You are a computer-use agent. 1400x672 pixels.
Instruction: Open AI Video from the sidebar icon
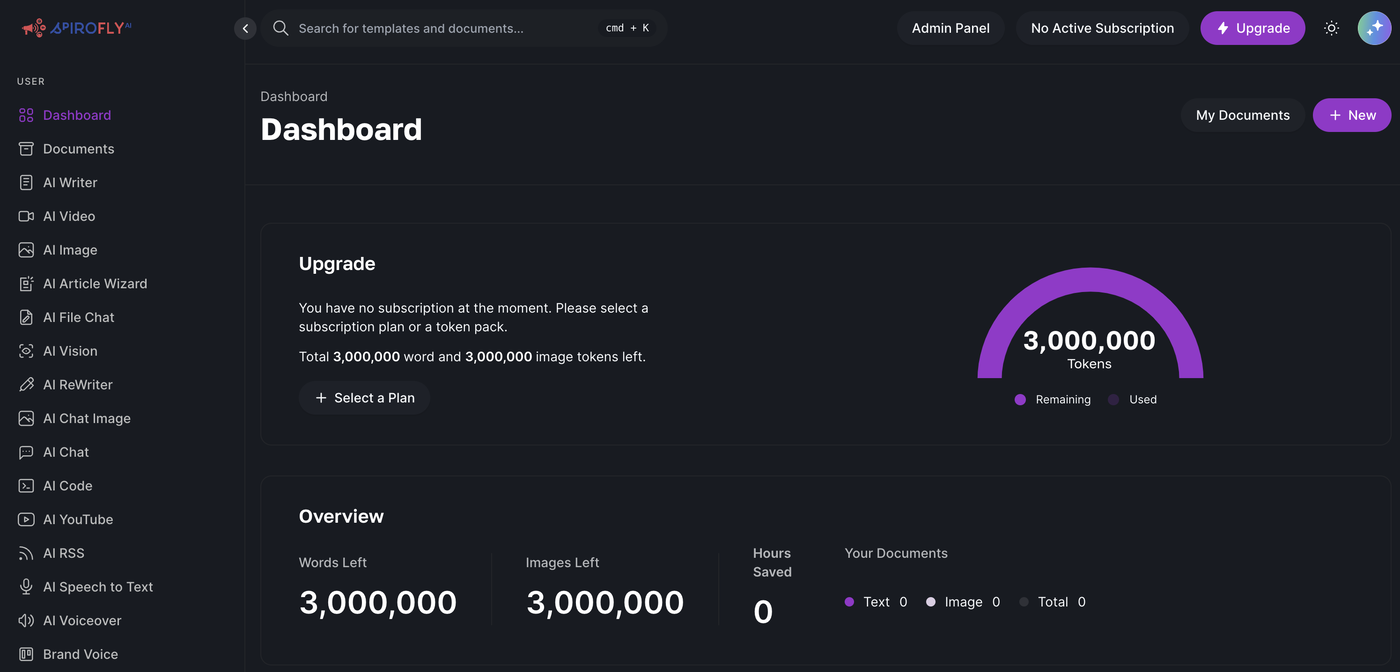pos(26,216)
